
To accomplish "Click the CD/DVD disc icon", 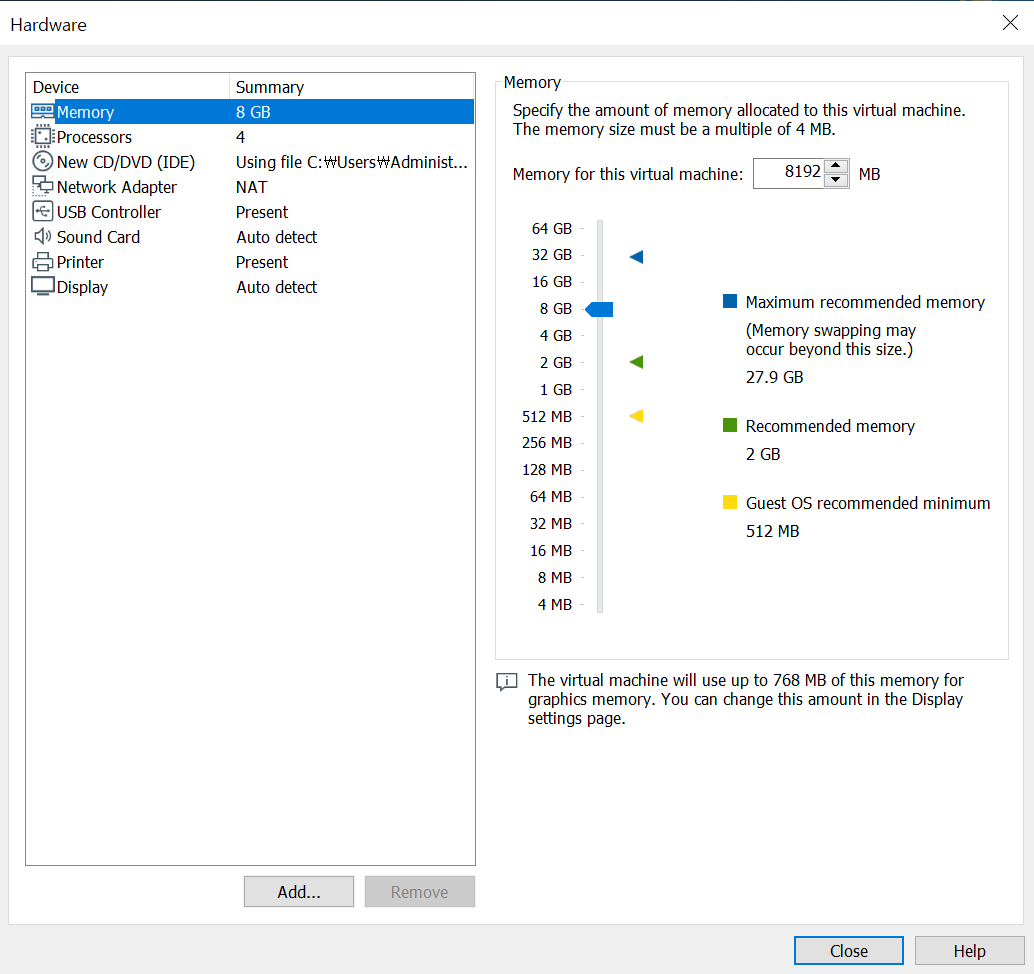I will (x=43, y=162).
